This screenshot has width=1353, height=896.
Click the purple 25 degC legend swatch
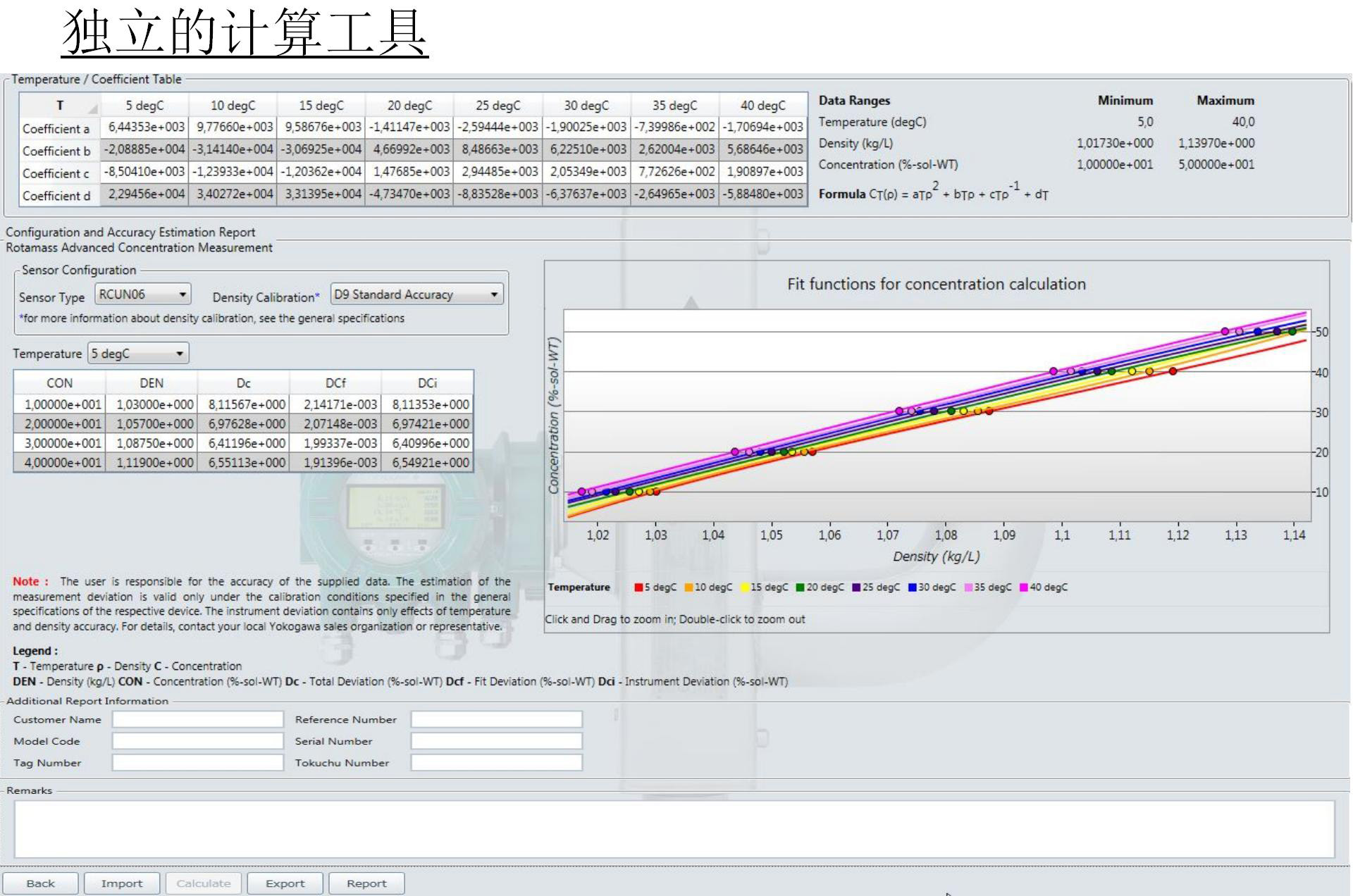click(856, 587)
